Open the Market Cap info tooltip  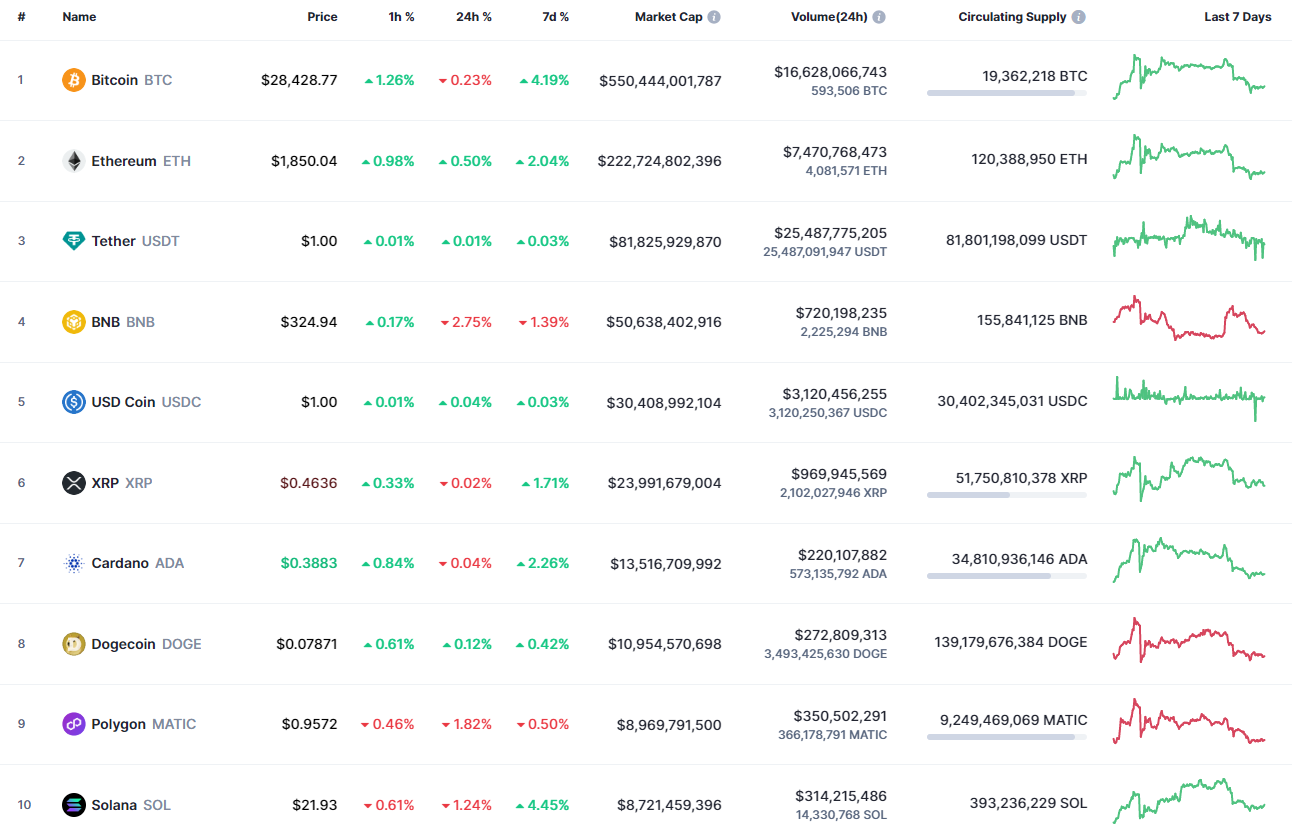pos(713,16)
